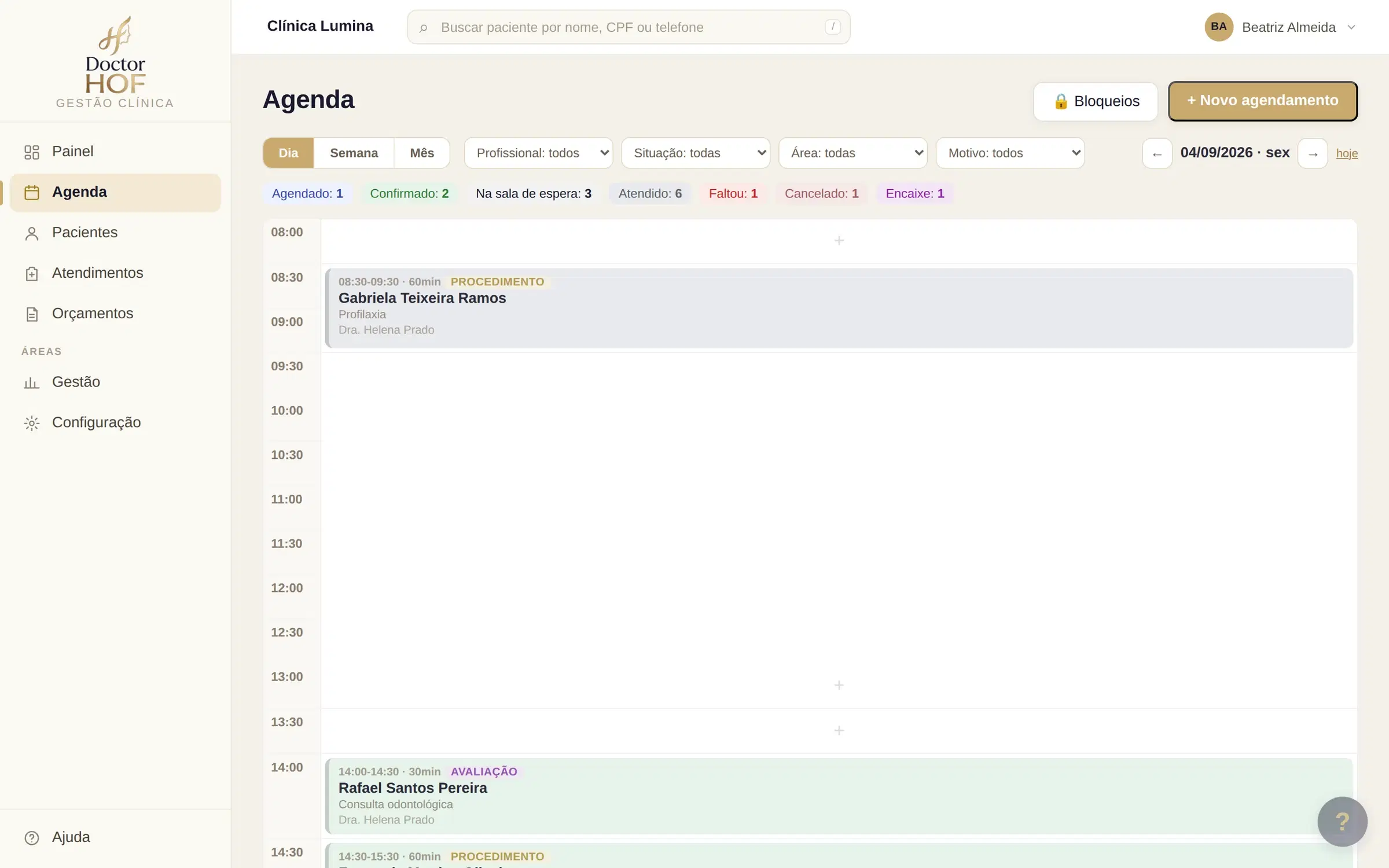This screenshot has height=868, width=1389.
Task: Add appointment with plus in 13:30 slot
Action: (839, 730)
